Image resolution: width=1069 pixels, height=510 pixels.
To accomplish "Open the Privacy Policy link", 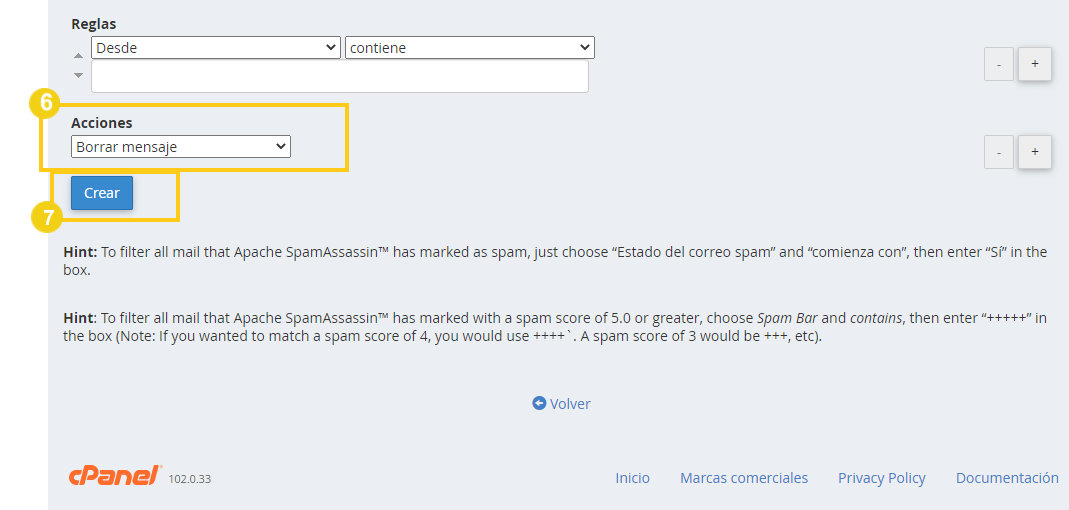I will [882, 478].
